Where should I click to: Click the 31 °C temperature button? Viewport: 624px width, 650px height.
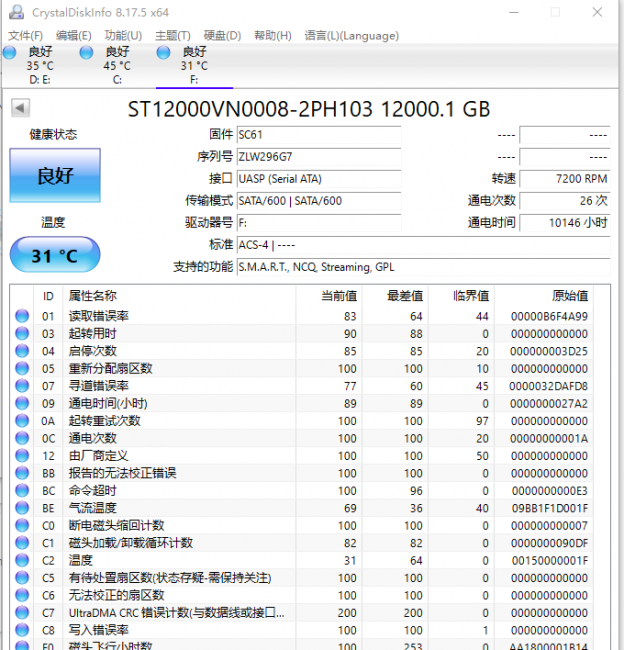(55, 255)
